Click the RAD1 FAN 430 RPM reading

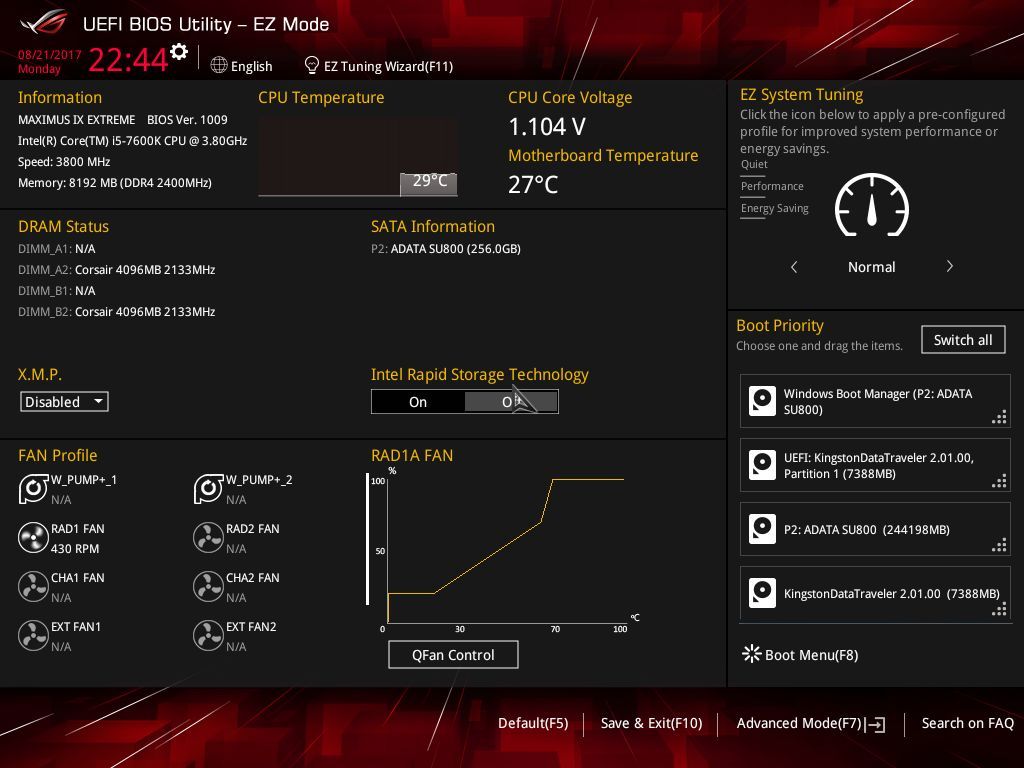point(75,549)
